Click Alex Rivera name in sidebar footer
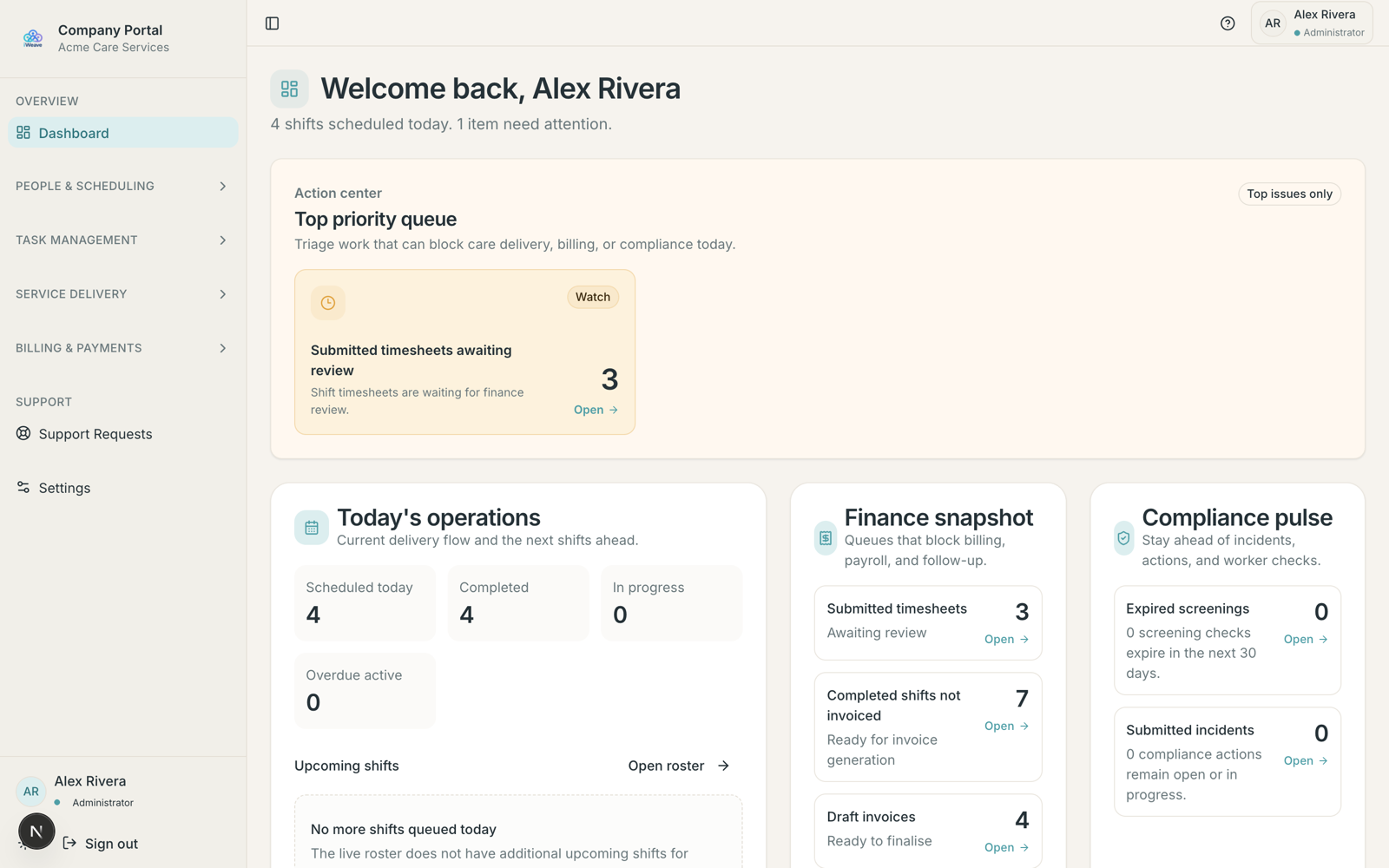The height and width of the screenshot is (868, 1389). (x=90, y=781)
